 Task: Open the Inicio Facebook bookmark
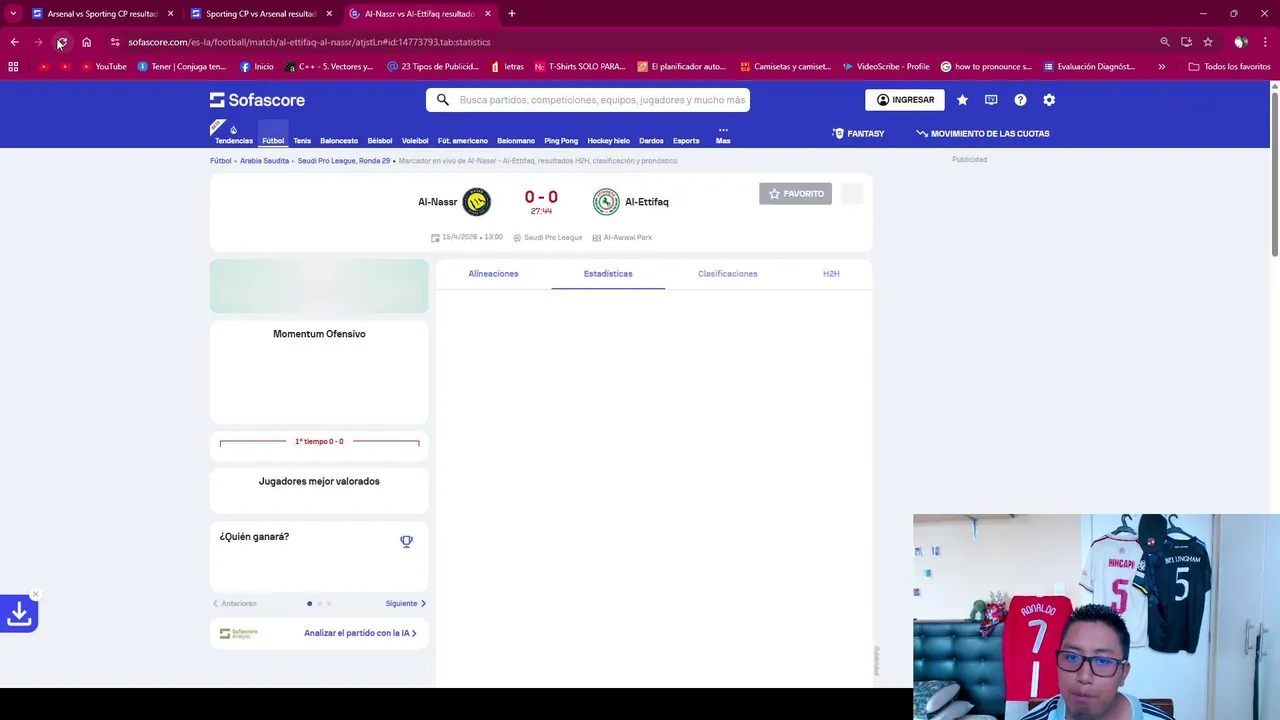coord(257,67)
